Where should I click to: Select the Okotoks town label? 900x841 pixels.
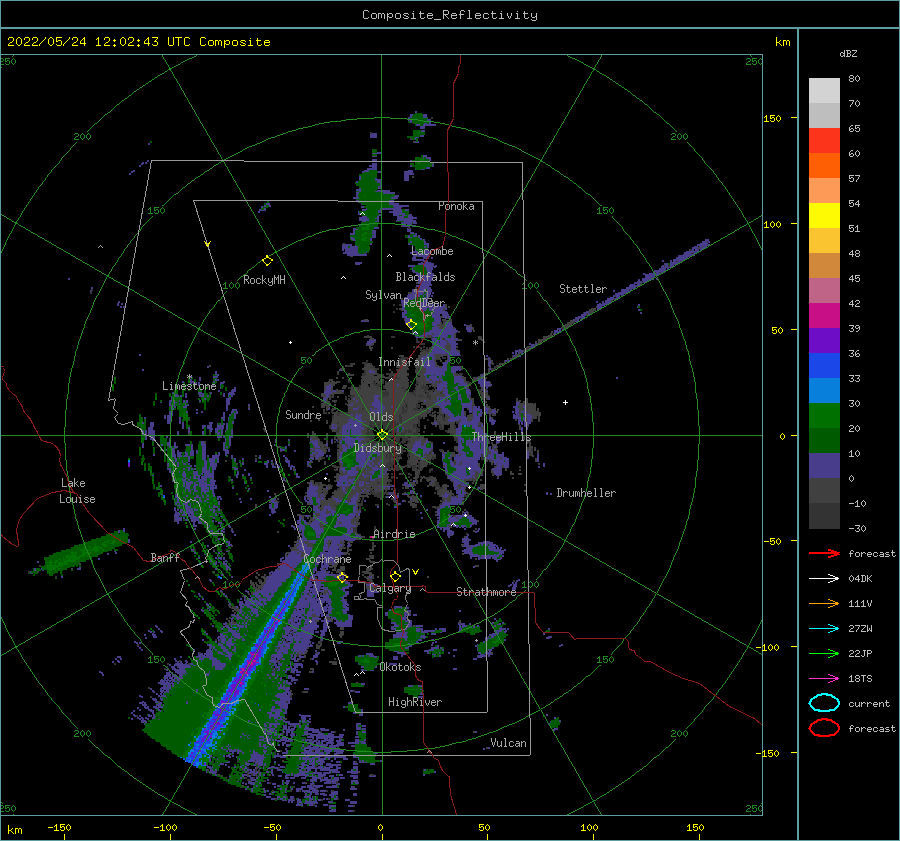point(400,667)
